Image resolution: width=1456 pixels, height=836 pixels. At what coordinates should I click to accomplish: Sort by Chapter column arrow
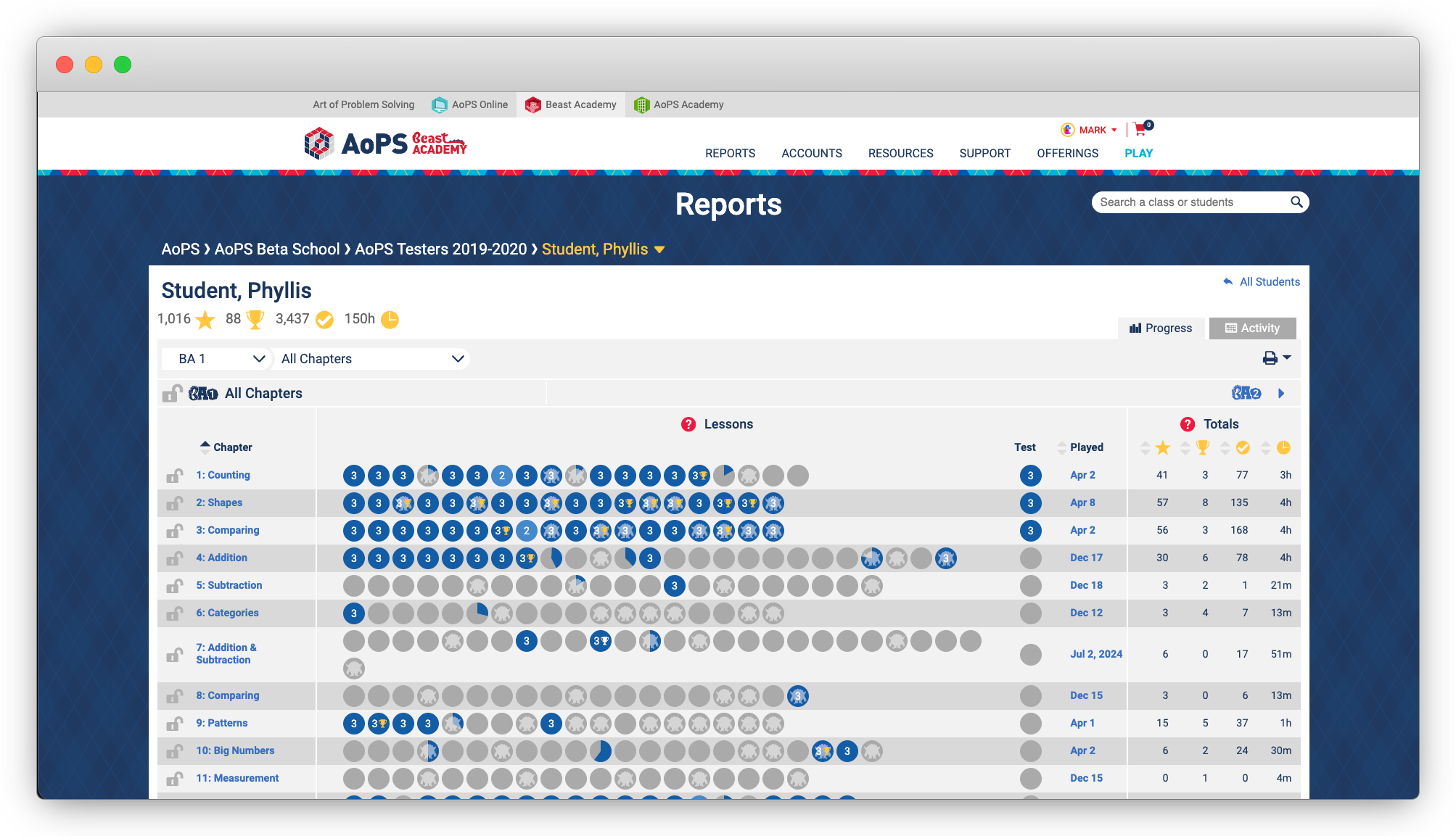[x=205, y=447]
